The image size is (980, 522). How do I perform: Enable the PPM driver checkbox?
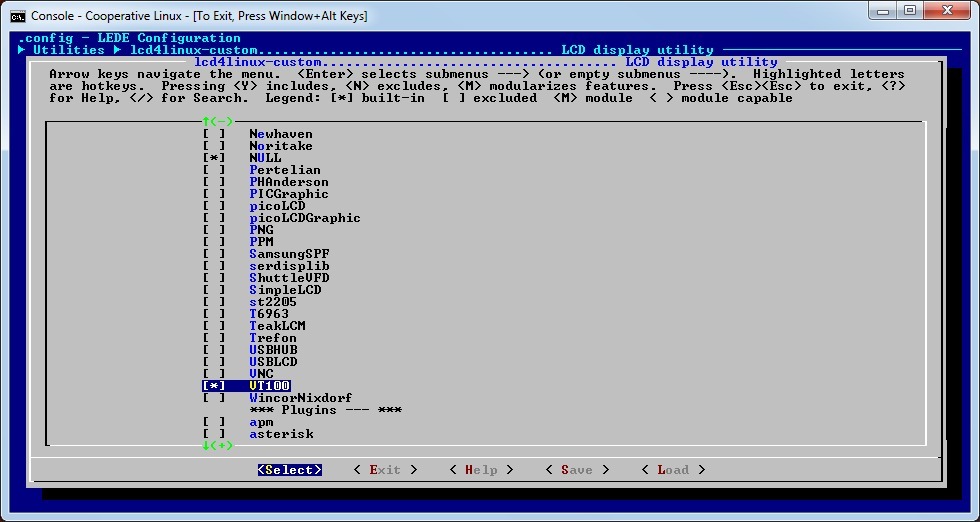pos(214,241)
